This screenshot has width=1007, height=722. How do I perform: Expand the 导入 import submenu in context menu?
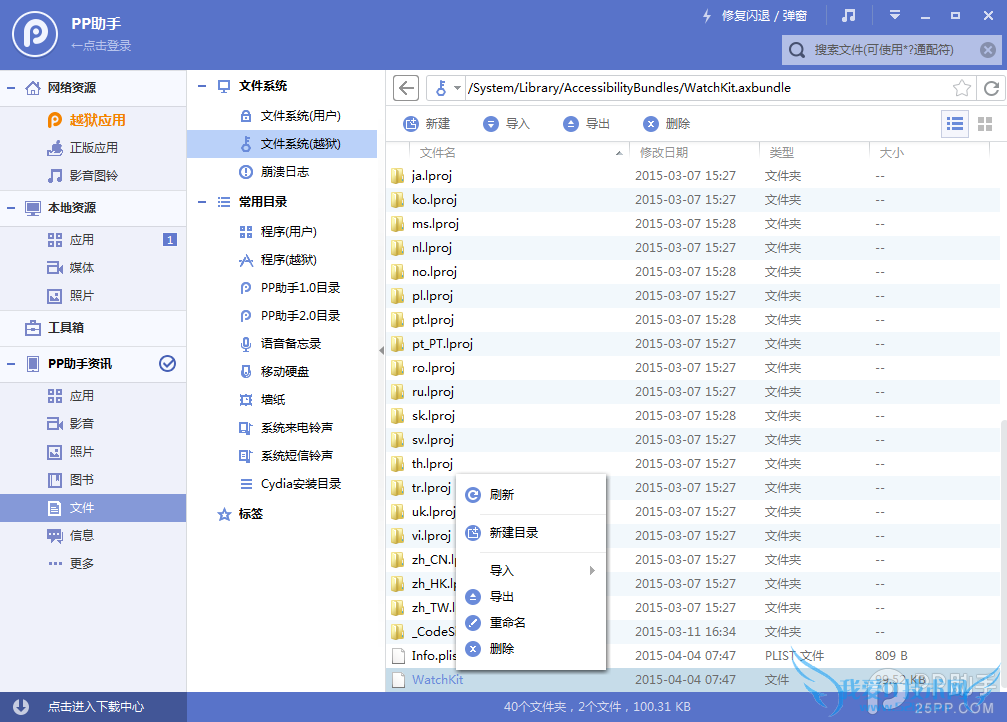(520, 570)
